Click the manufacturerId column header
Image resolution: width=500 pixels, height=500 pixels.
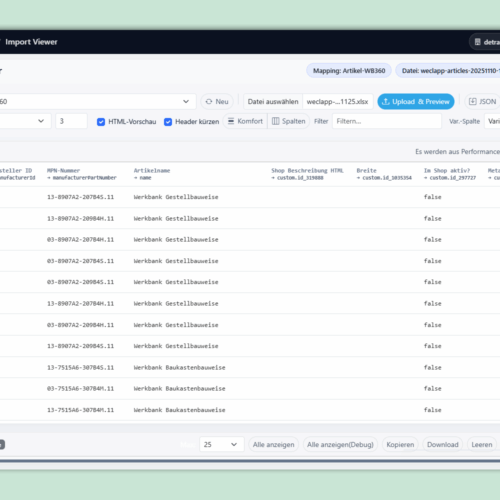(17, 174)
